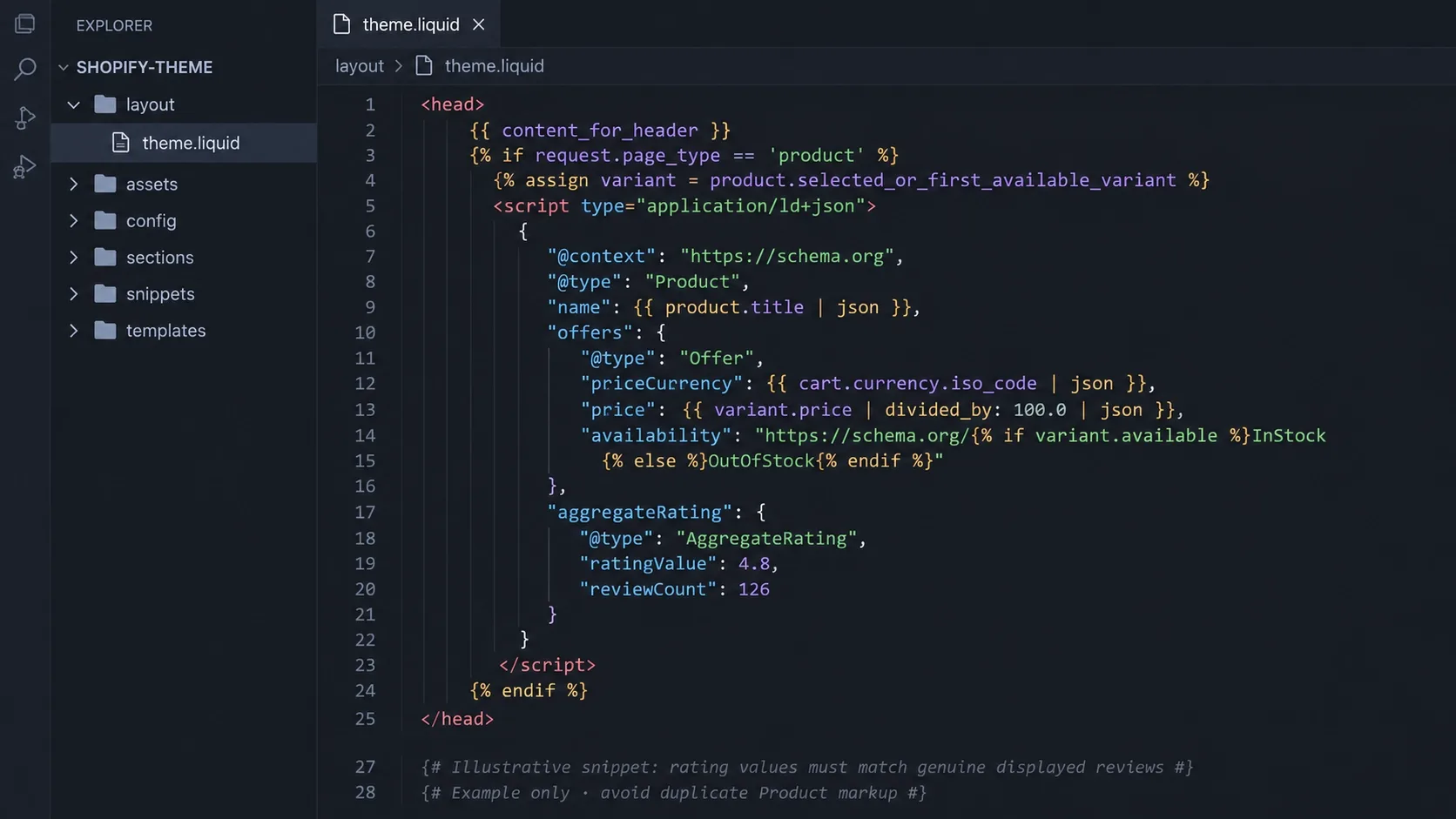Image resolution: width=1456 pixels, height=819 pixels.
Task: Click the config folder icon
Action: pos(105,220)
